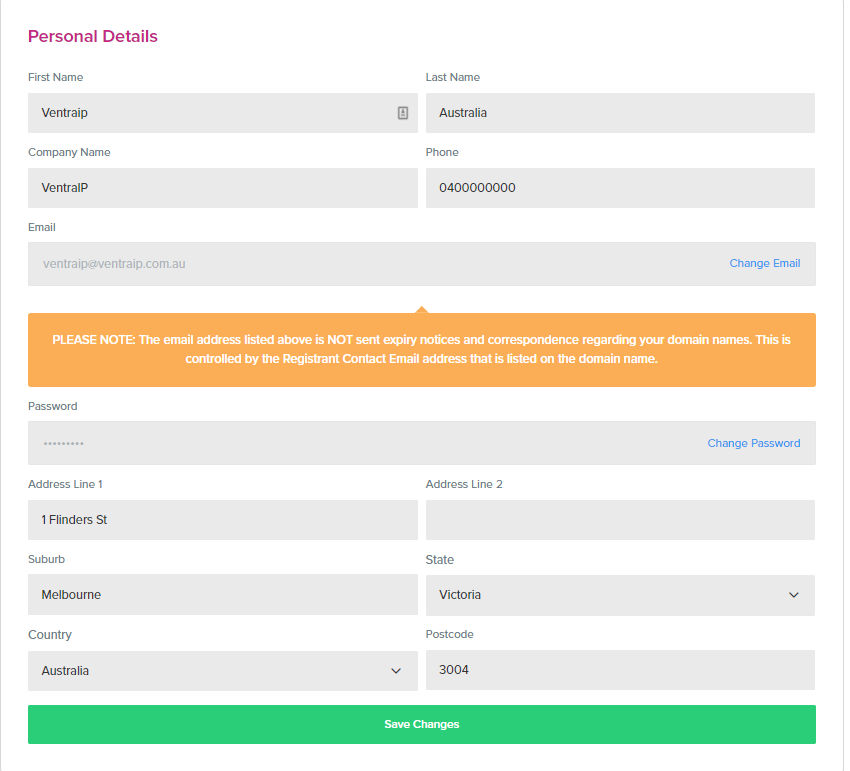Click the empty Address Line 2 field

(x=620, y=519)
